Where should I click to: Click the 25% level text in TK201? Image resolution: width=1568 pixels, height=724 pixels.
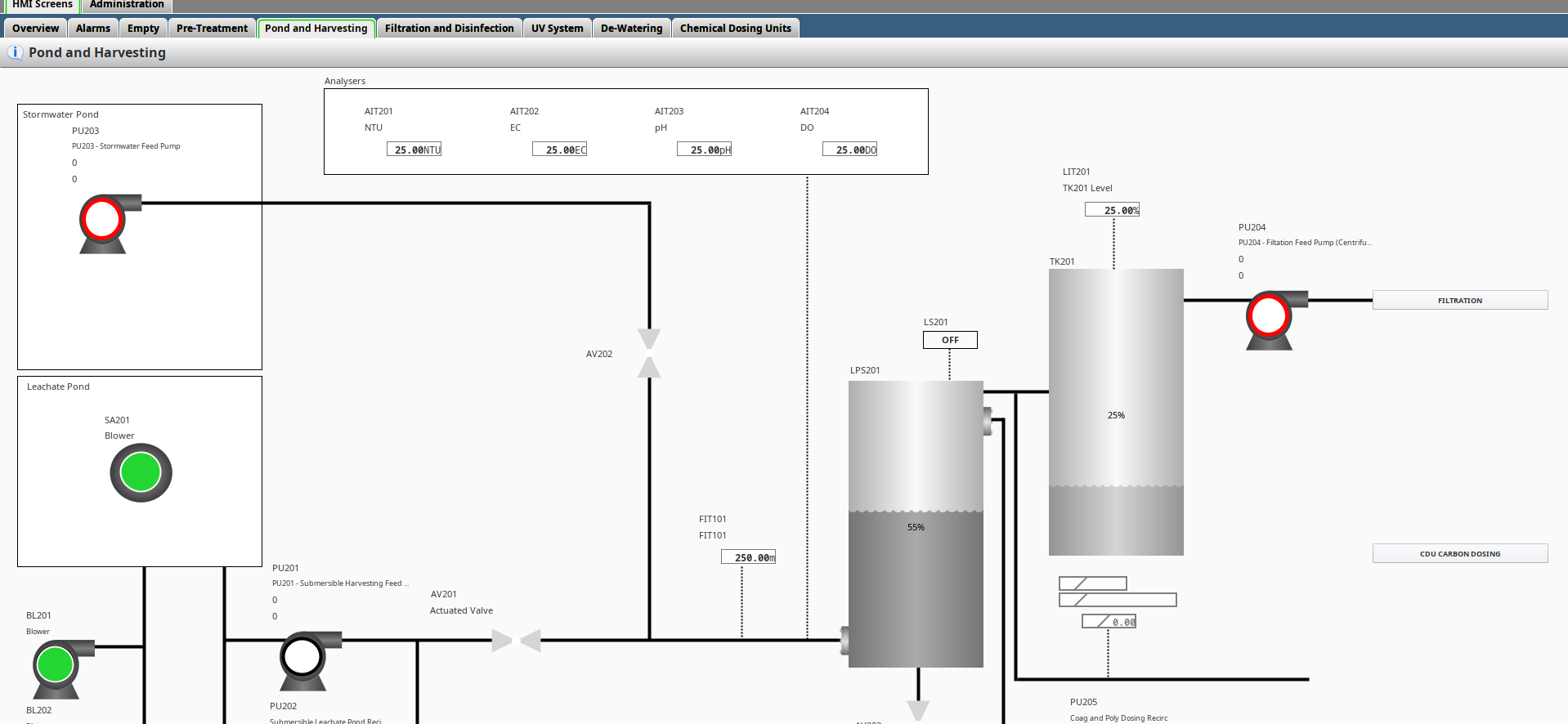click(x=1116, y=415)
